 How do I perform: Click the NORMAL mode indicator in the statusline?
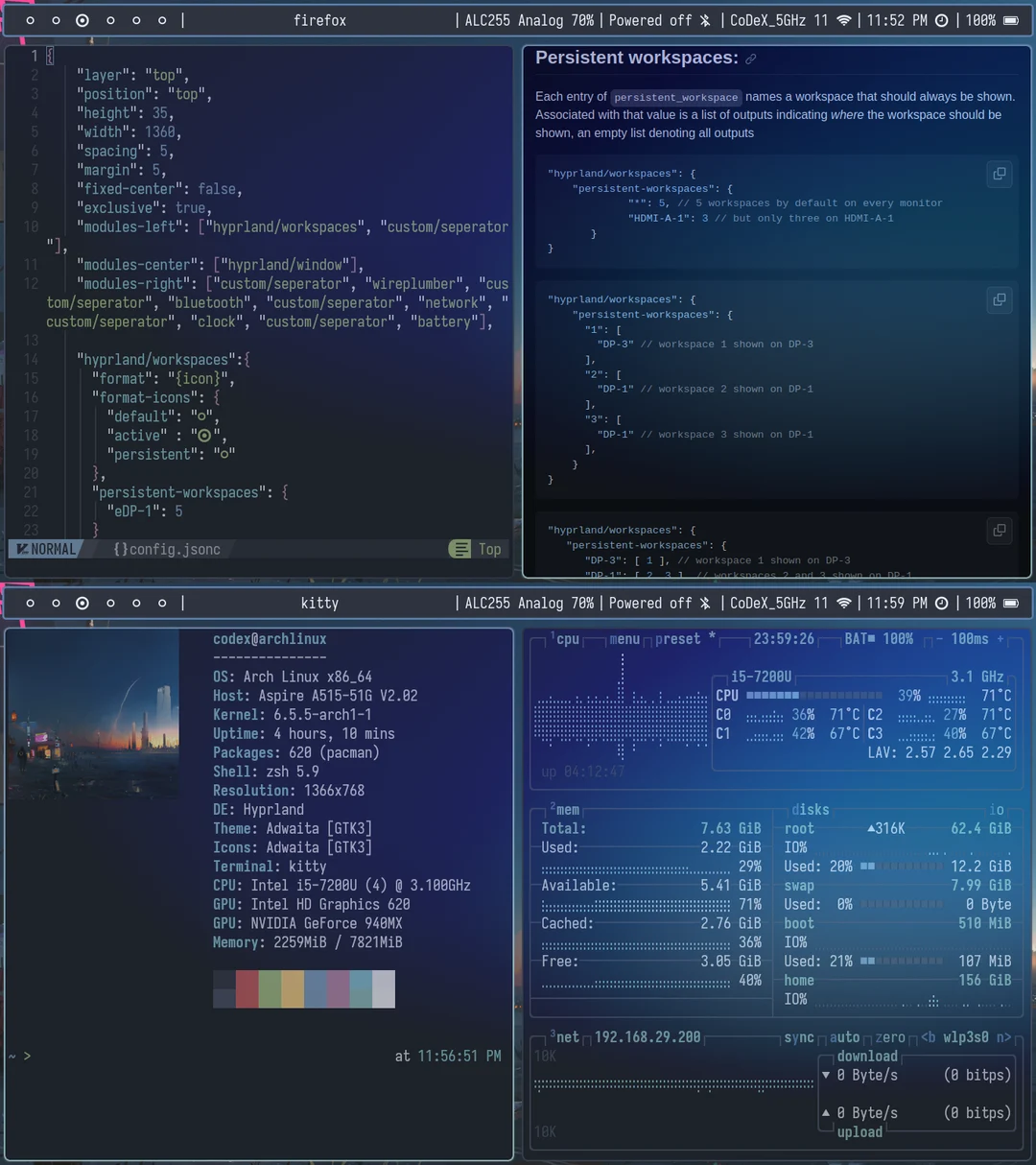[x=45, y=549]
